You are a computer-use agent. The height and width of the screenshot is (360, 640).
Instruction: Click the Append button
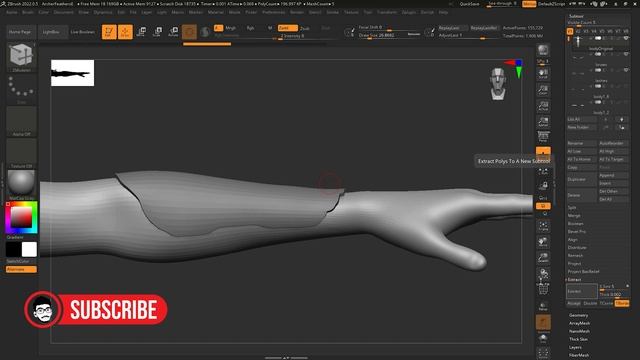point(613,175)
